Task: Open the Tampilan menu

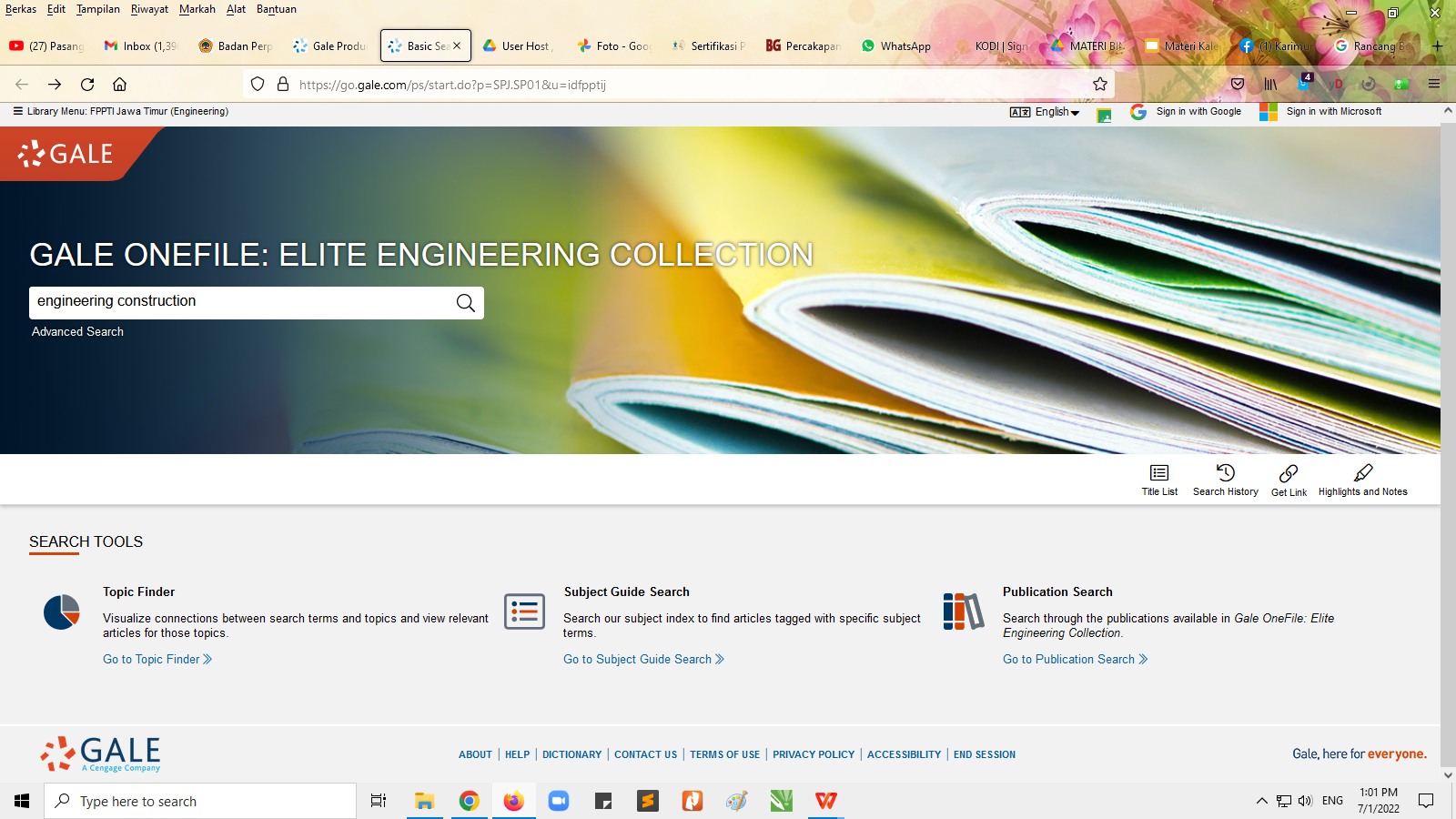Action: 98,9
